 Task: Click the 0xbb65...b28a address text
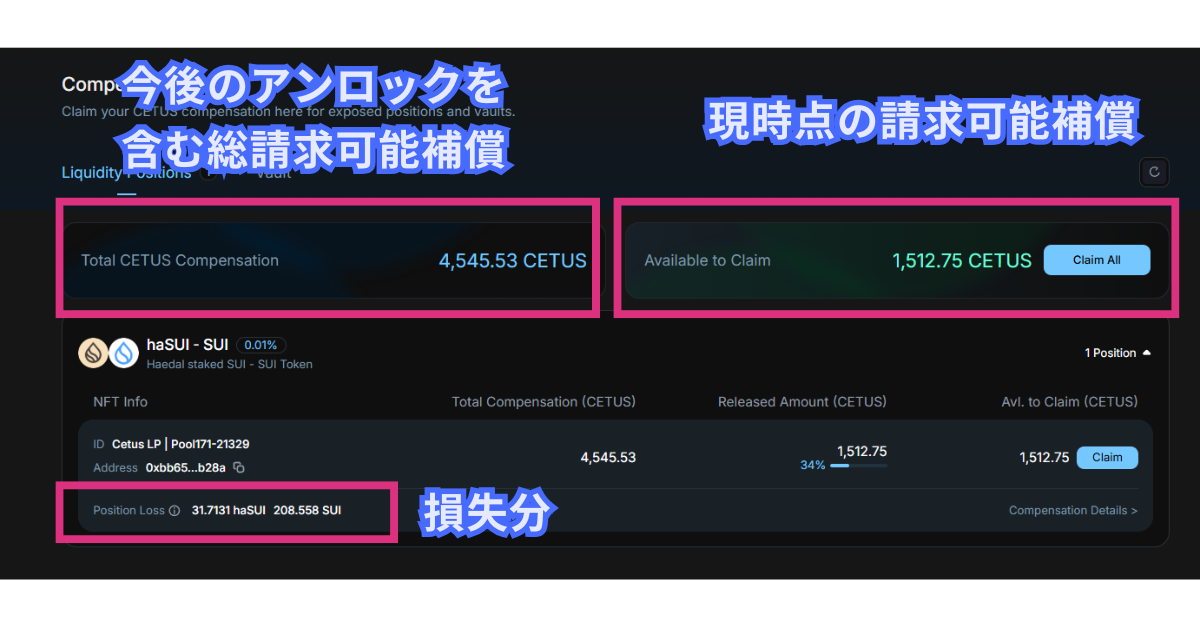tap(187, 467)
